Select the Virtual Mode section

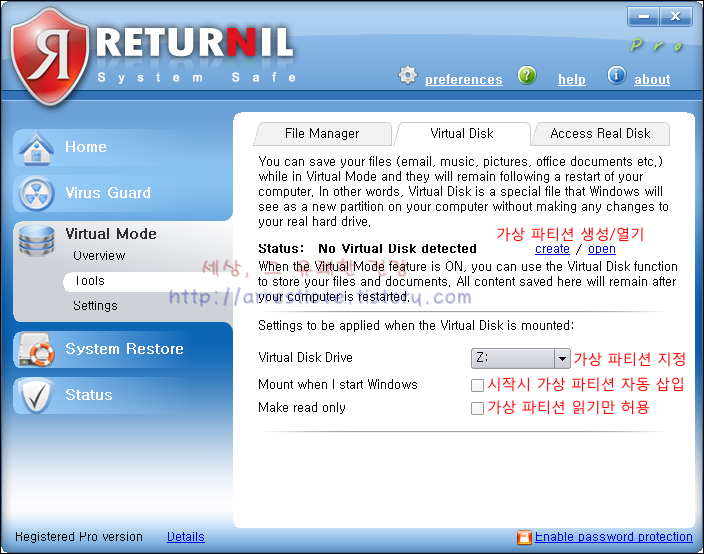[111, 234]
